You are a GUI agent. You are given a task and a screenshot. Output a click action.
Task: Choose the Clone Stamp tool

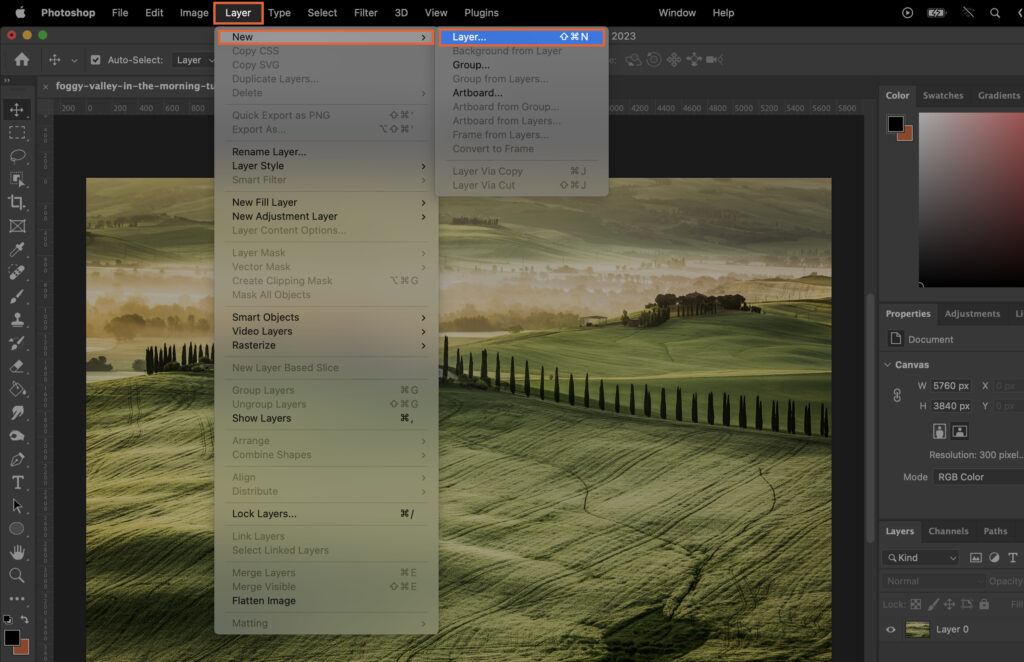tap(17, 320)
